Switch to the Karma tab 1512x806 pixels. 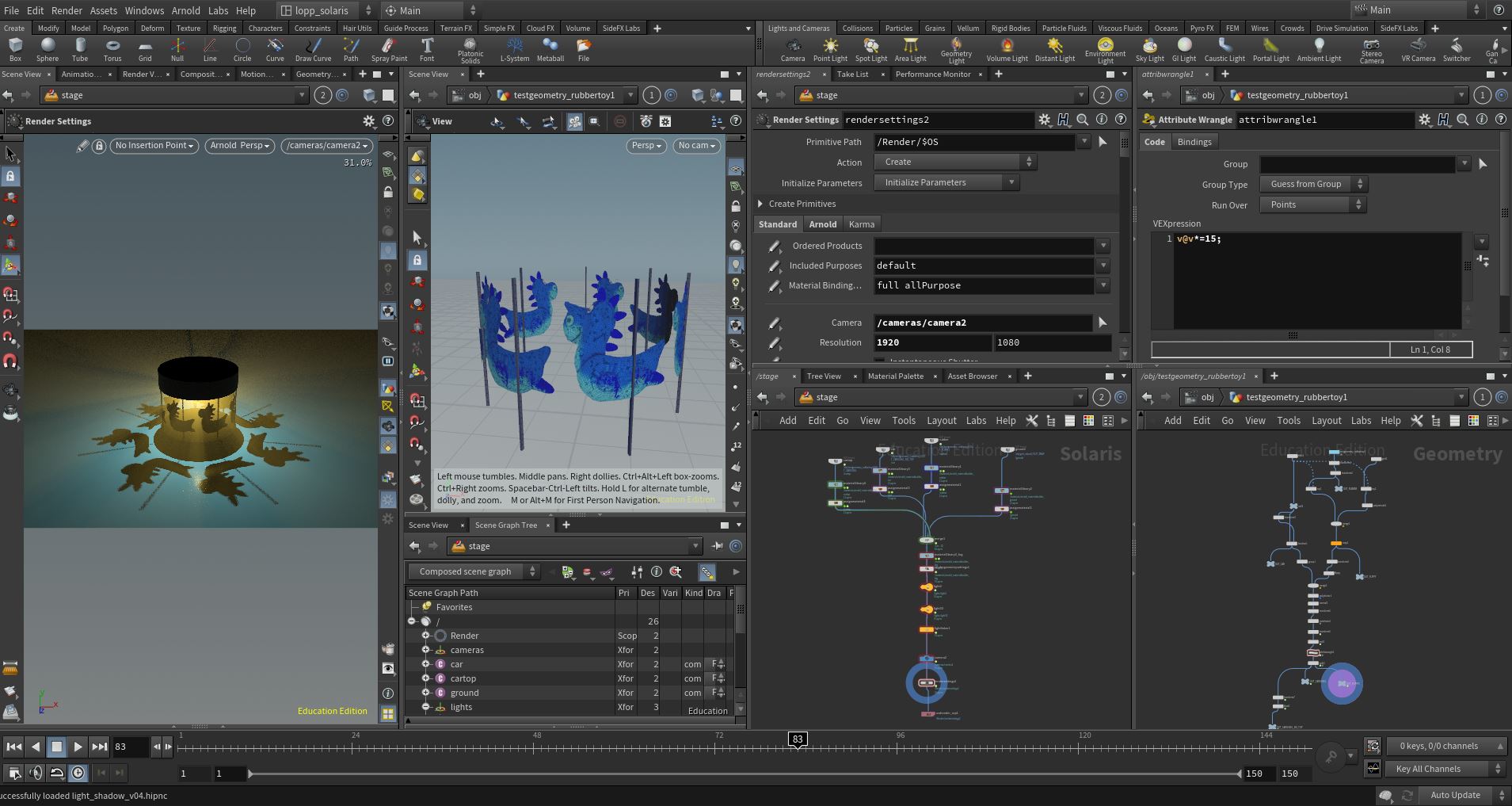862,224
